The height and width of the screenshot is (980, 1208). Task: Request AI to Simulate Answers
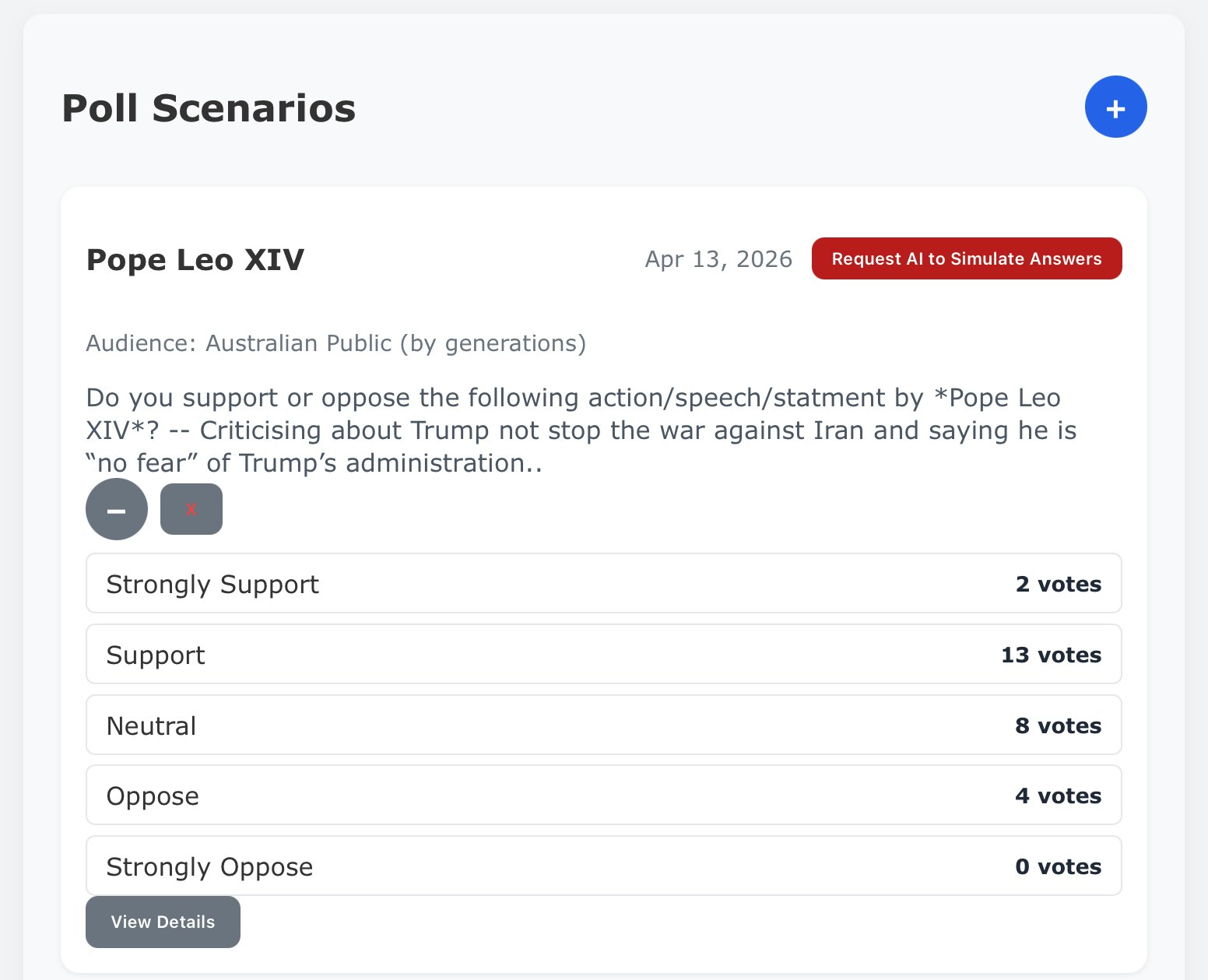tap(966, 258)
